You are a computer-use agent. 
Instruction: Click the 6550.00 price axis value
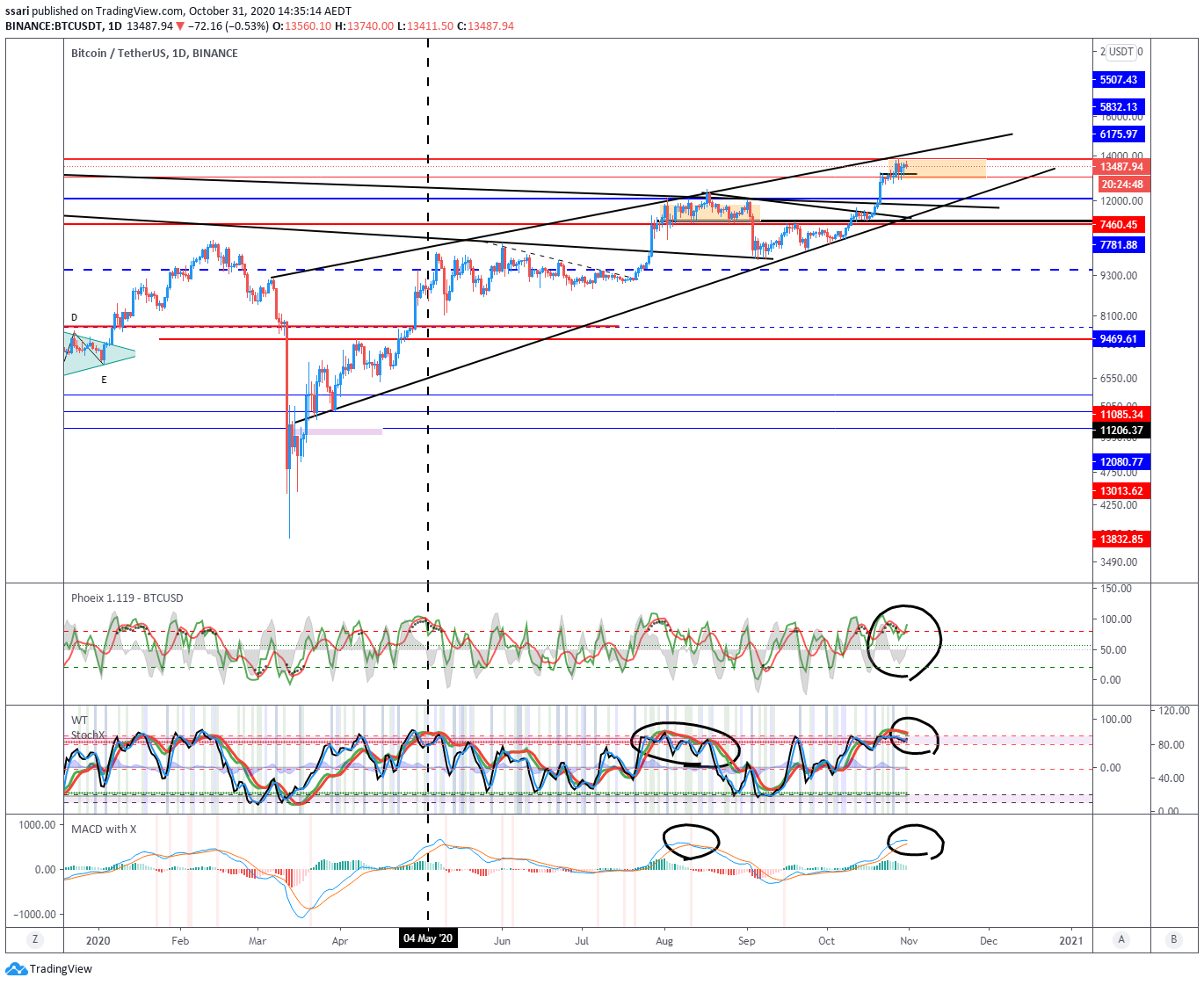[x=1119, y=378]
